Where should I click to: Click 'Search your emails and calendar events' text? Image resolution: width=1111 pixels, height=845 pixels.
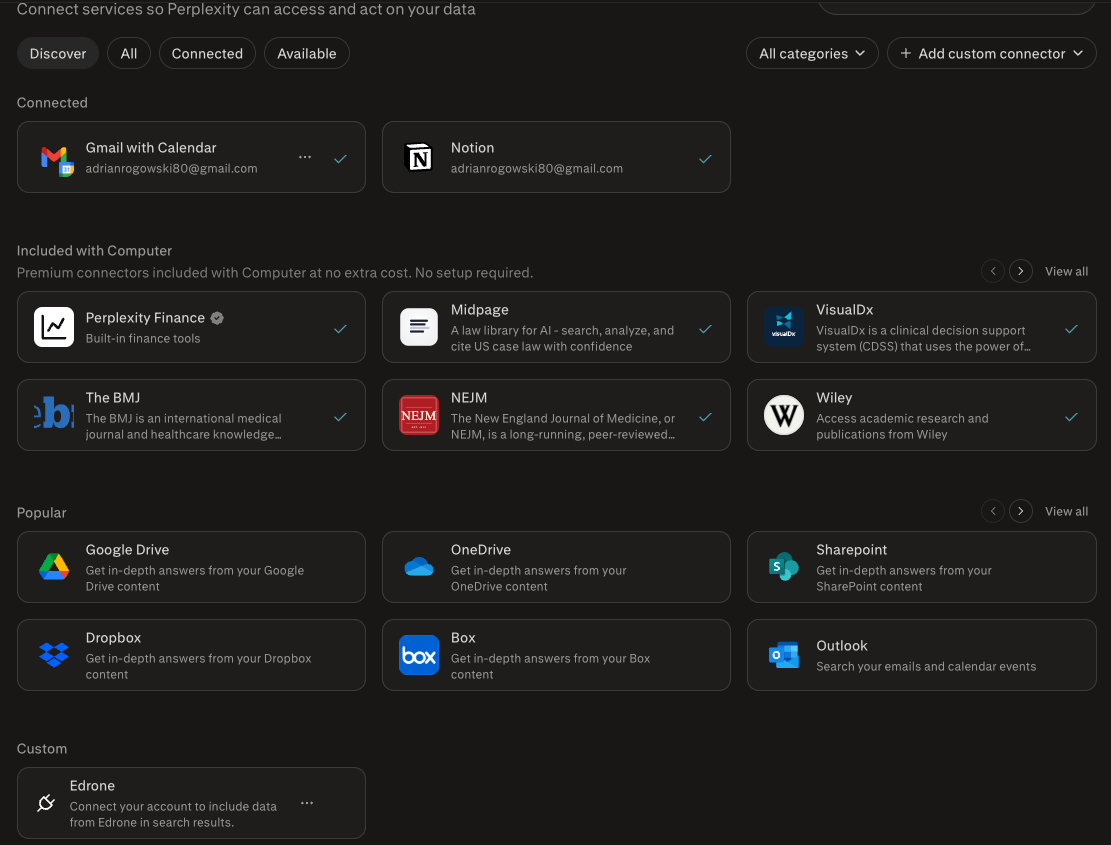point(926,667)
